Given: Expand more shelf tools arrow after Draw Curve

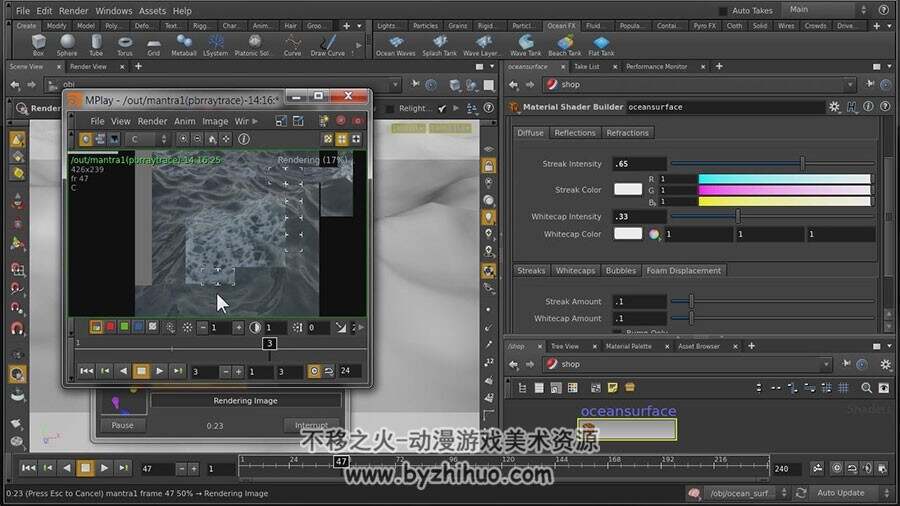Looking at the screenshot, I should (358, 45).
